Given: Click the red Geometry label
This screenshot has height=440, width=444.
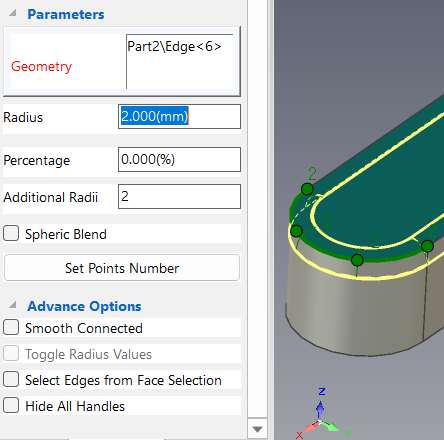Looking at the screenshot, I should point(41,66).
